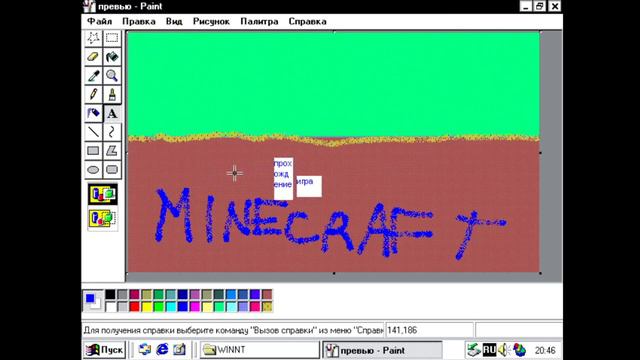Select the magenta palette swatch

coord(195,307)
